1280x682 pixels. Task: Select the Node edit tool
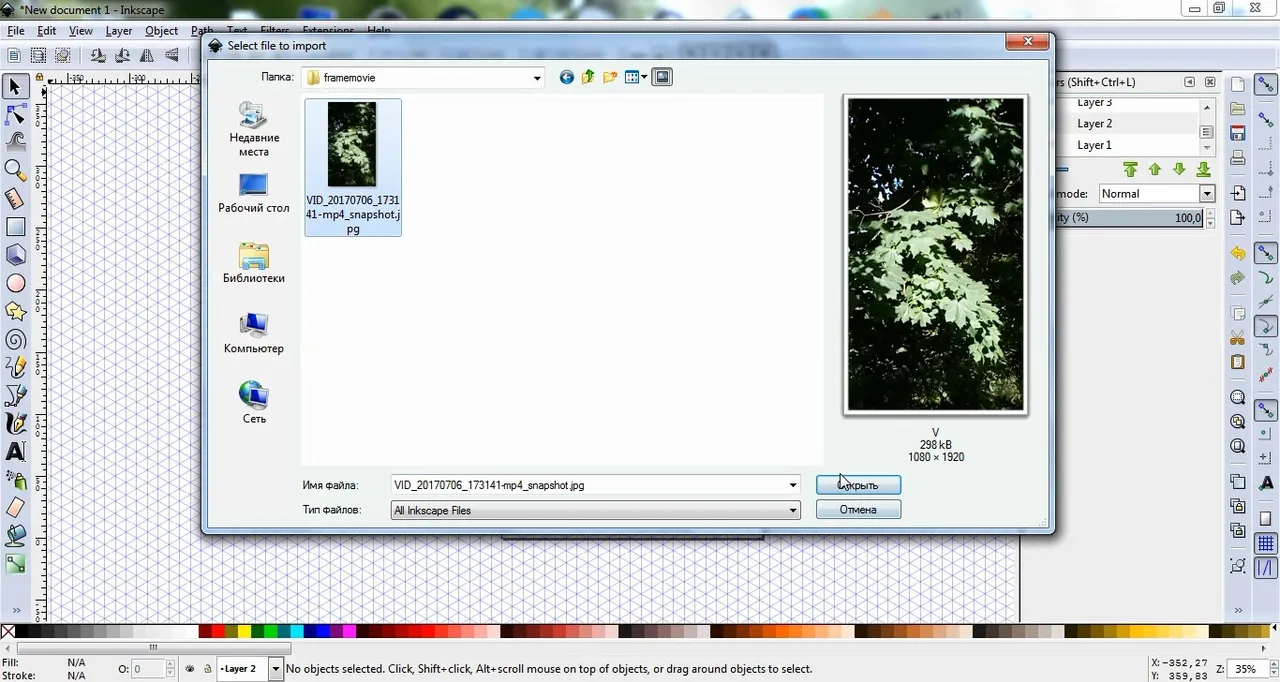[15, 115]
